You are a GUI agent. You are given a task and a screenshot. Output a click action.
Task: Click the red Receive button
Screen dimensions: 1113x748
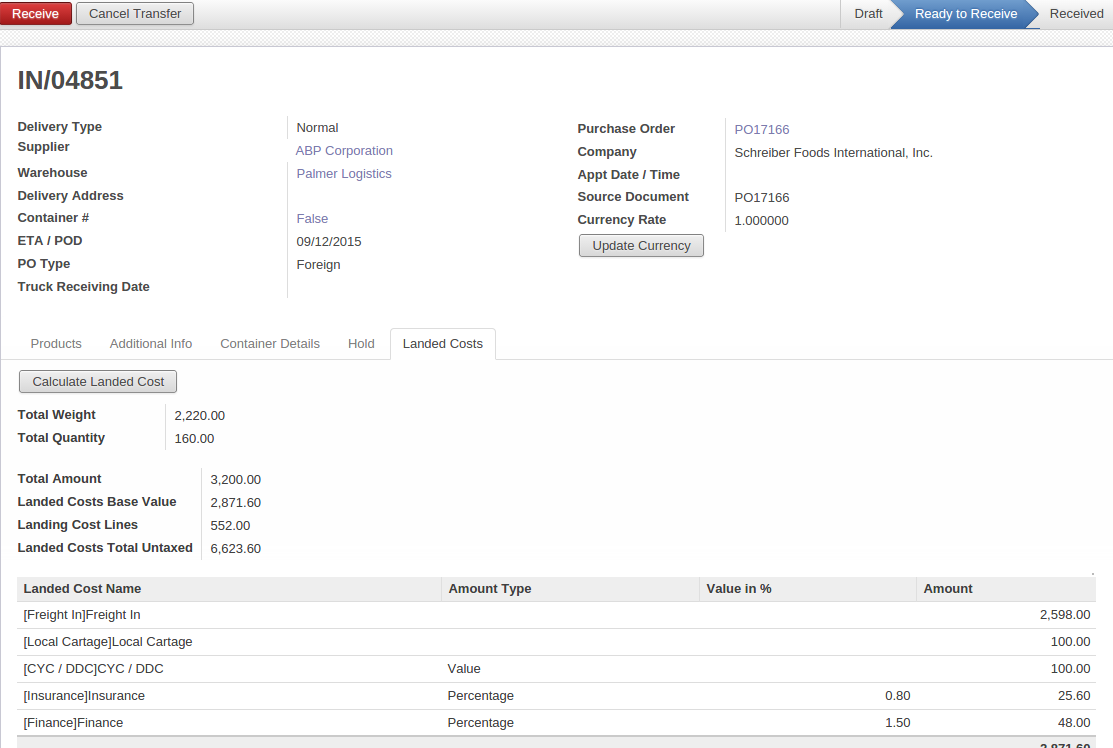35,13
